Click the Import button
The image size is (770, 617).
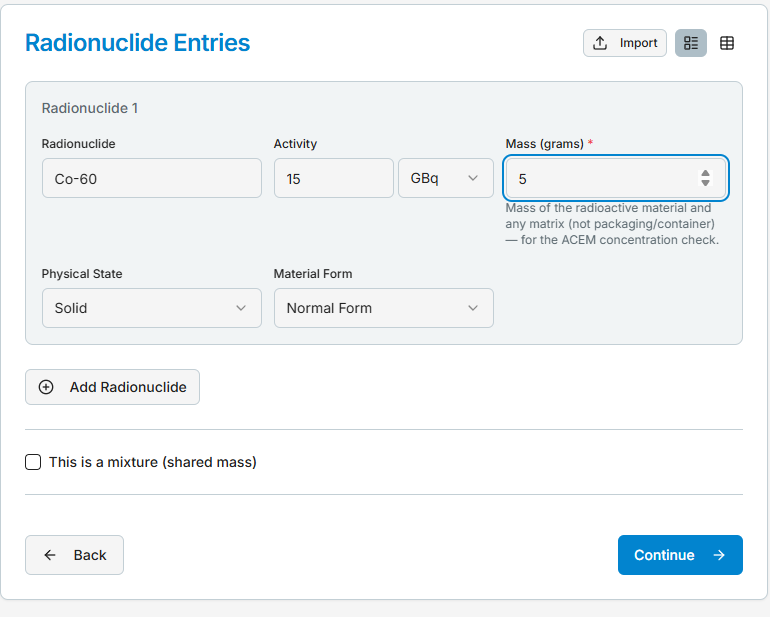tap(625, 43)
